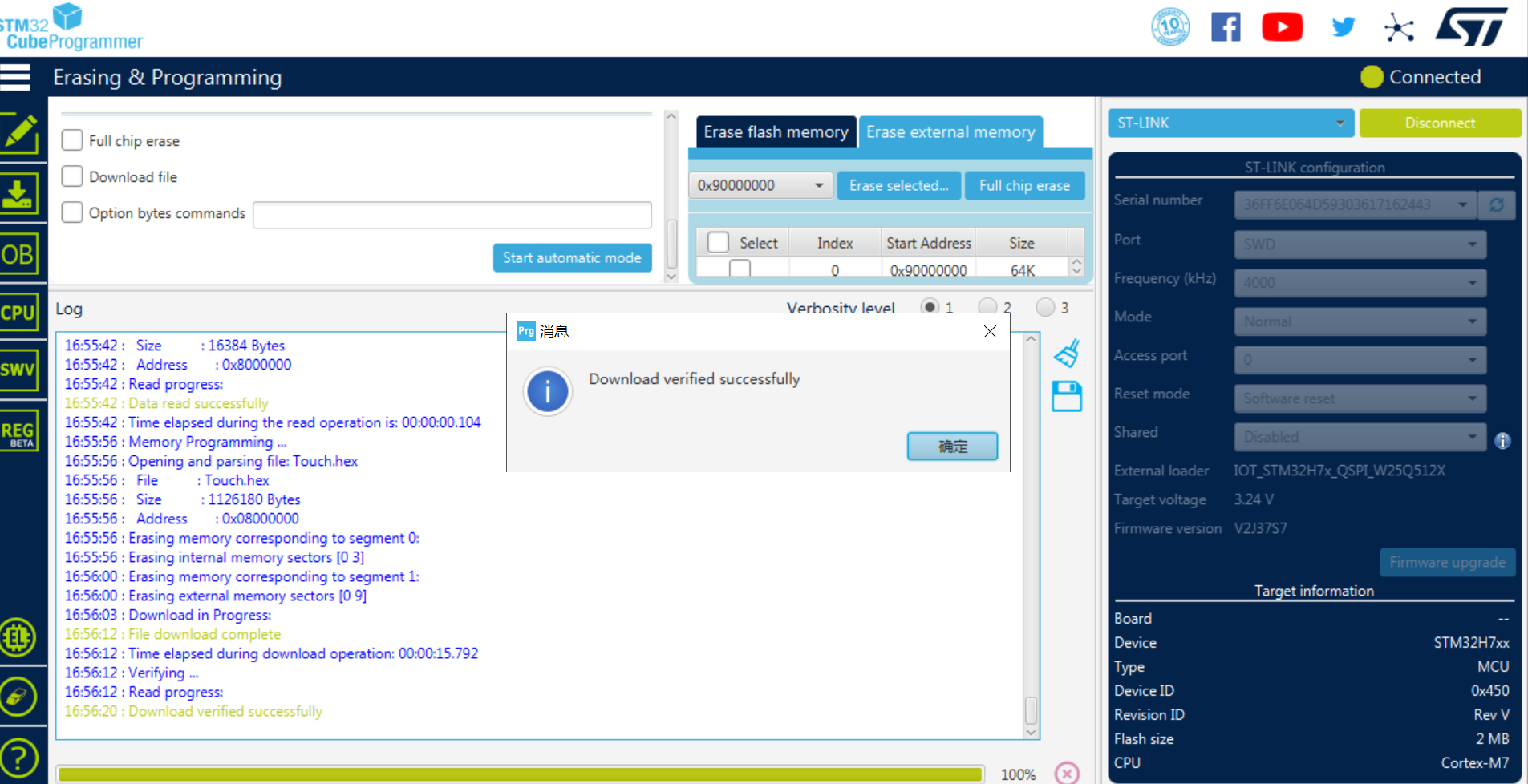Check the Select all sectors header checkbox
Screen dimensions: 1528x784
pos(718,242)
